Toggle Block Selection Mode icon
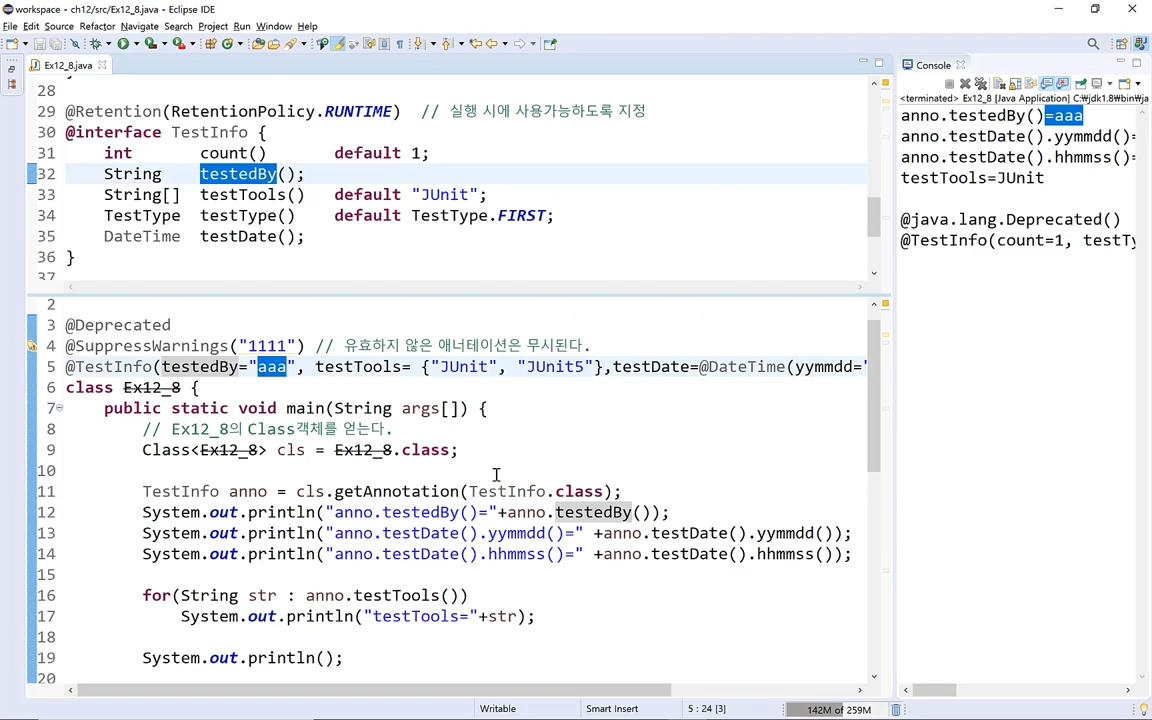The image size is (1152, 720). pos(384,44)
